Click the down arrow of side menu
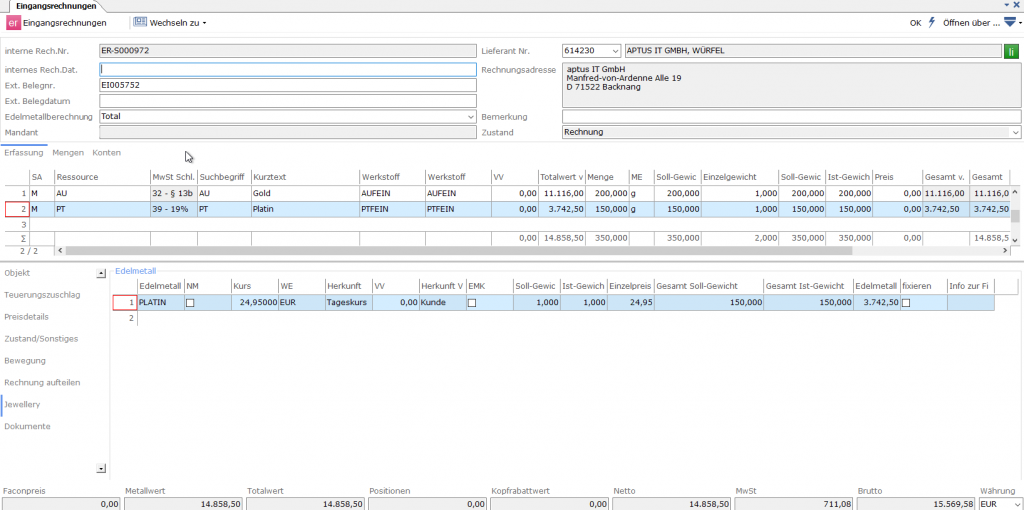 (x=101, y=468)
